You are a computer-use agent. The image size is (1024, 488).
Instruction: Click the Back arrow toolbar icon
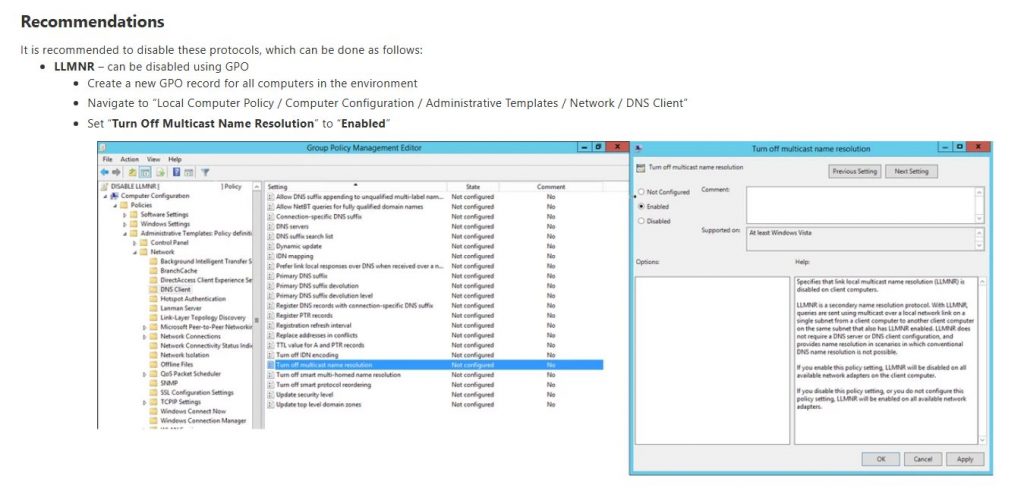pyautogui.click(x=106, y=172)
